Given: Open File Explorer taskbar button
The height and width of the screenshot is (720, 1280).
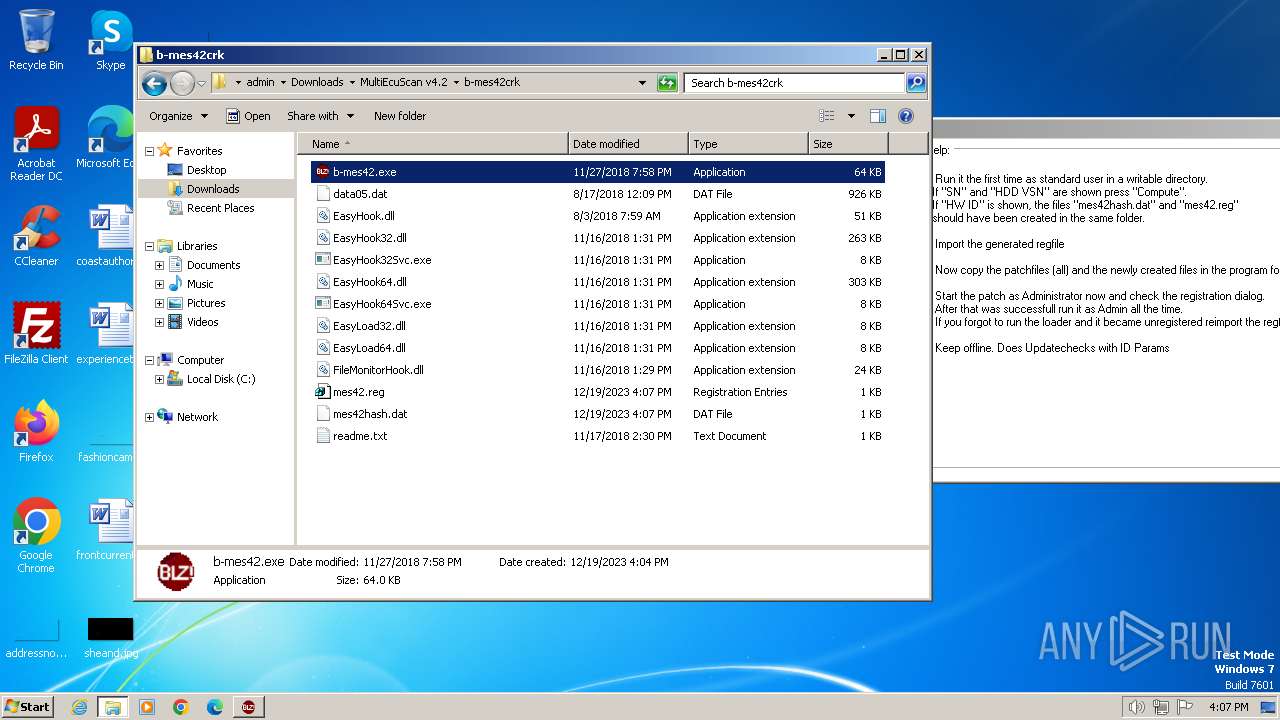Looking at the screenshot, I should tap(113, 707).
